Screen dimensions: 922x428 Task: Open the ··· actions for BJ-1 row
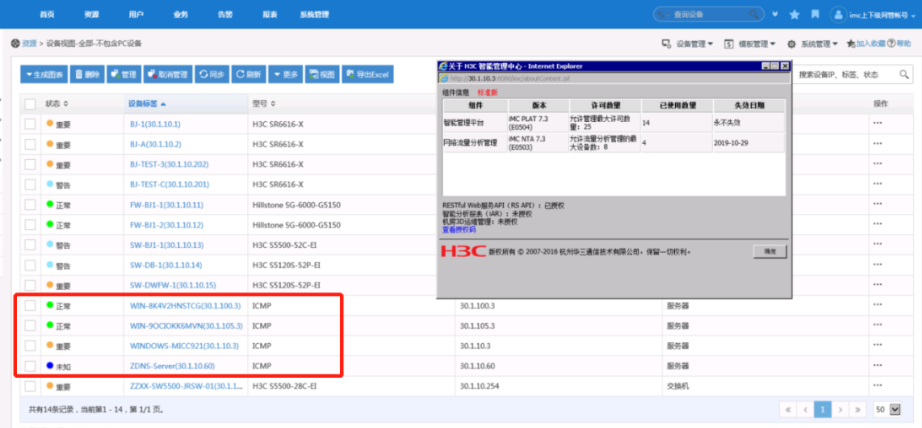(878, 123)
